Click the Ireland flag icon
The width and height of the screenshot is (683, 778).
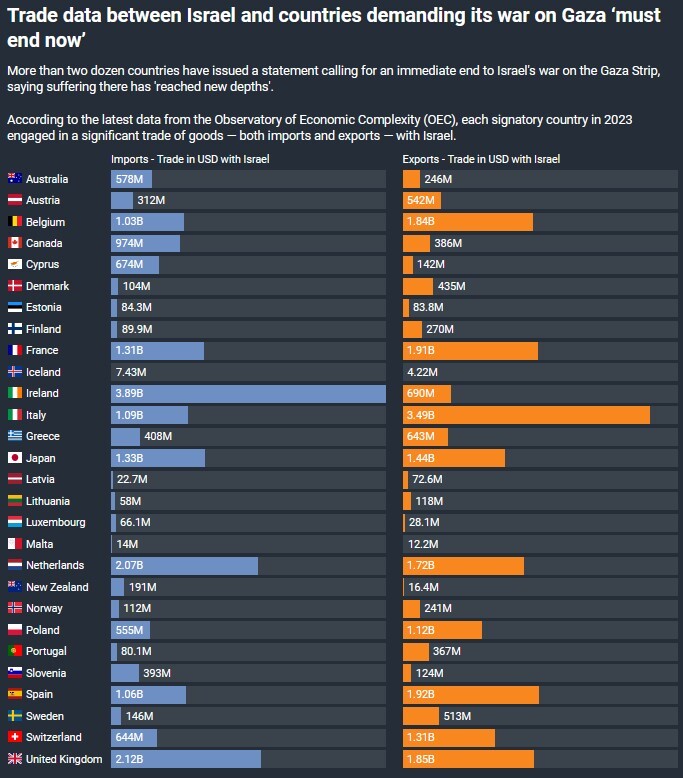click(14, 393)
